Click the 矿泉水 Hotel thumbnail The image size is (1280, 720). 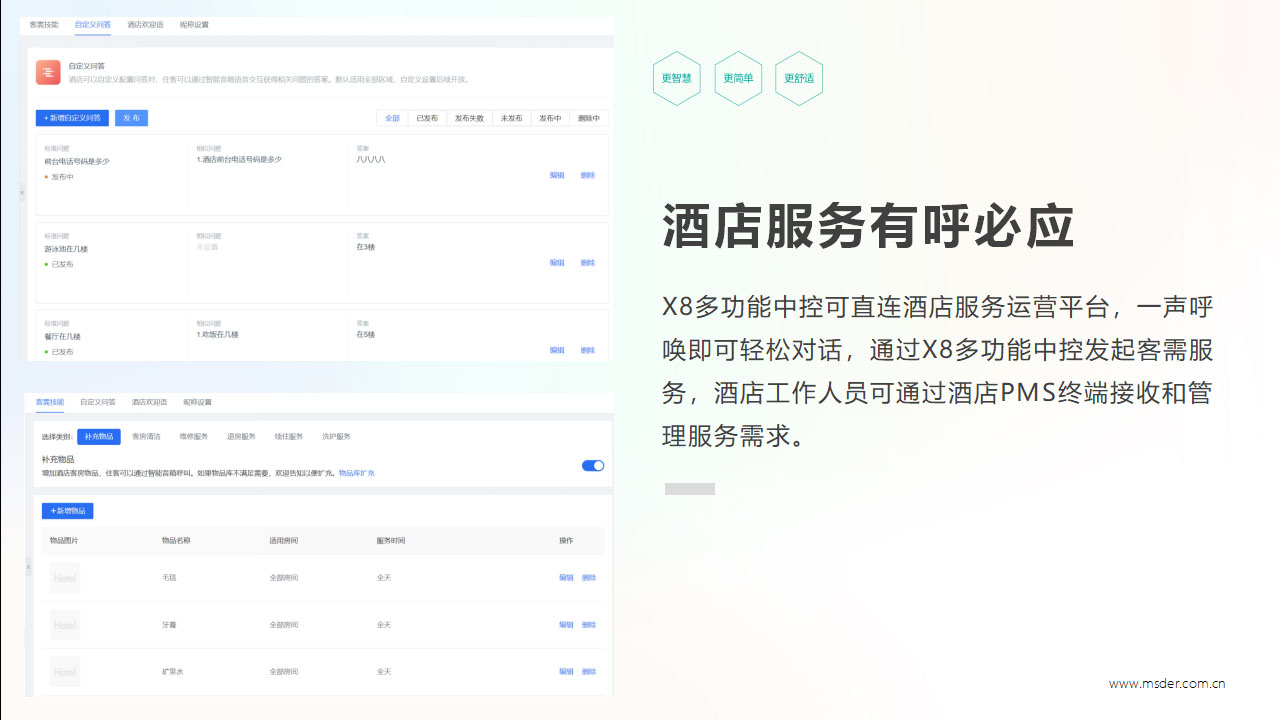coord(65,672)
